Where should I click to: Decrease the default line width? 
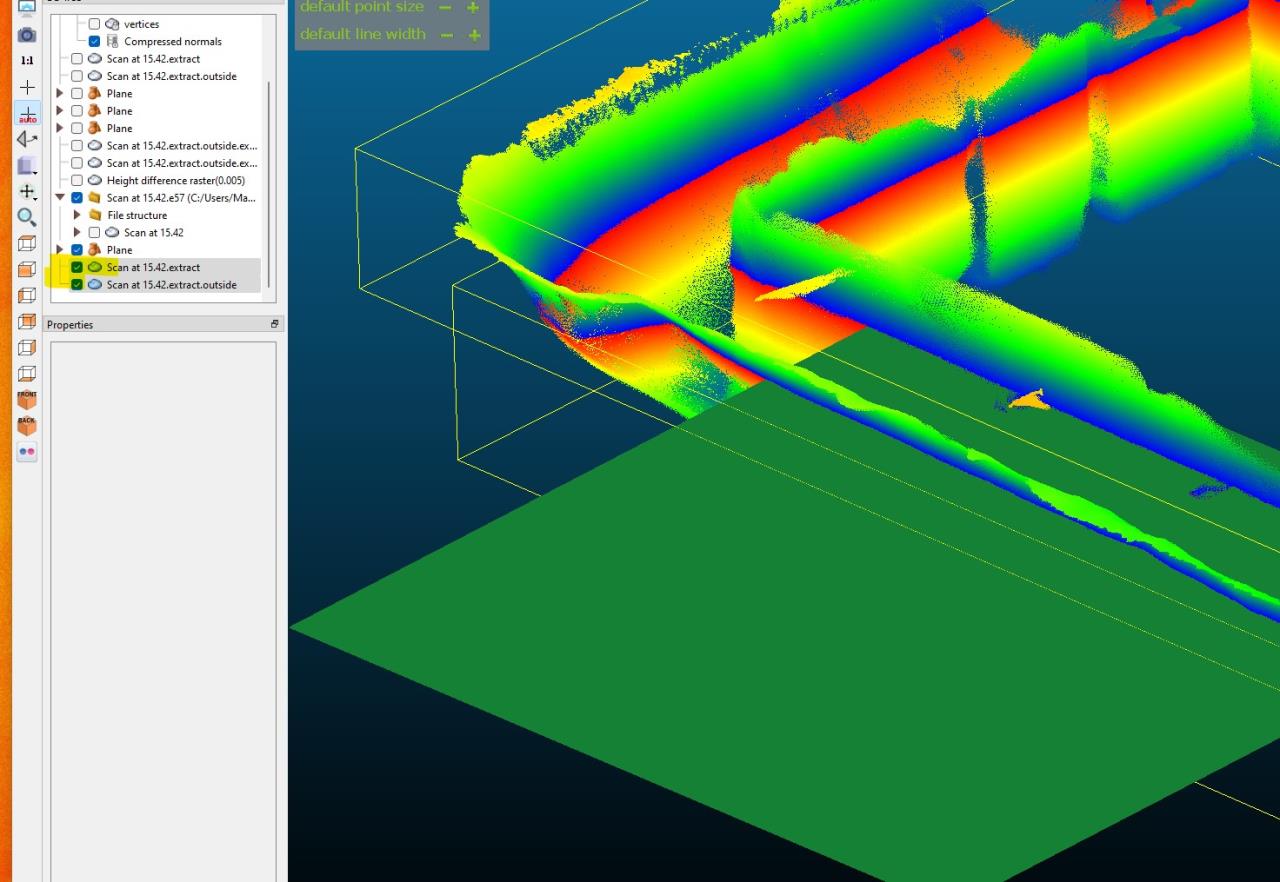point(446,35)
